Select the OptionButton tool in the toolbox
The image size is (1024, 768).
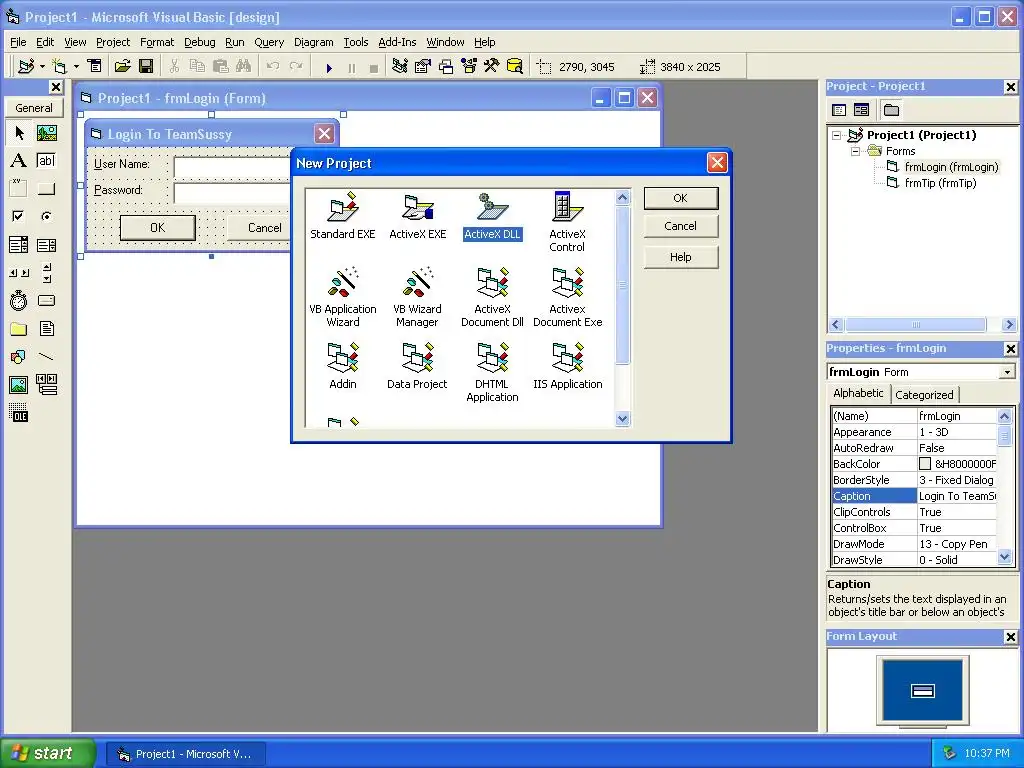tap(46, 216)
